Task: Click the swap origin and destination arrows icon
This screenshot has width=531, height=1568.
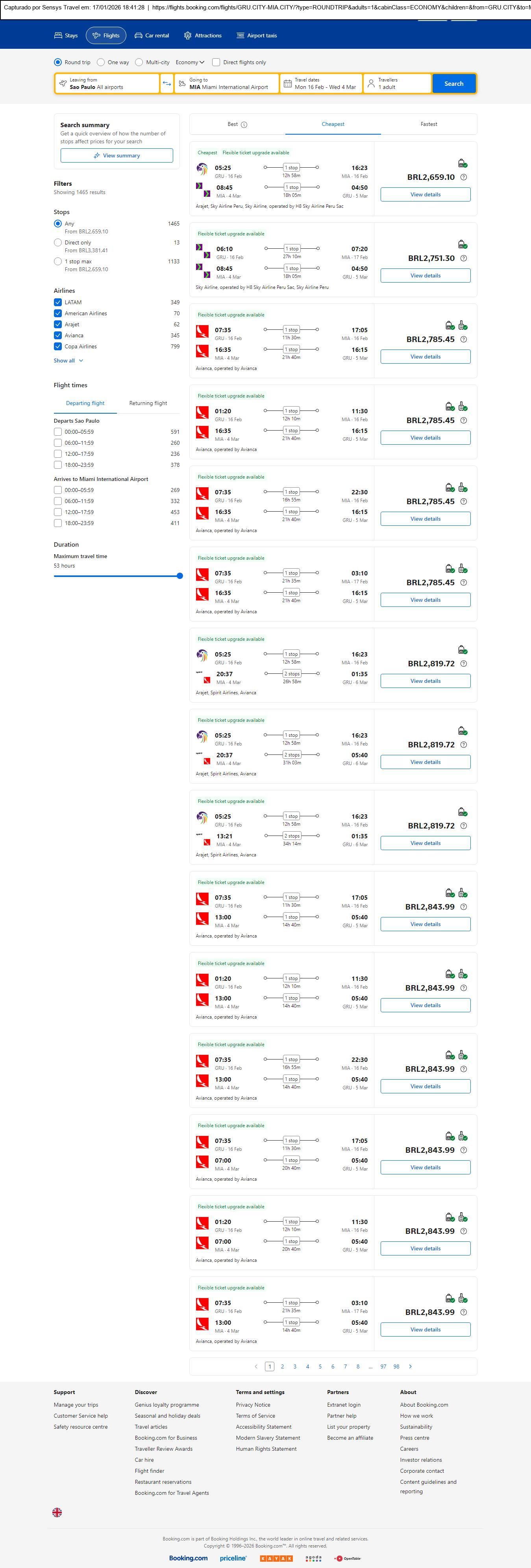Action: tap(166, 83)
